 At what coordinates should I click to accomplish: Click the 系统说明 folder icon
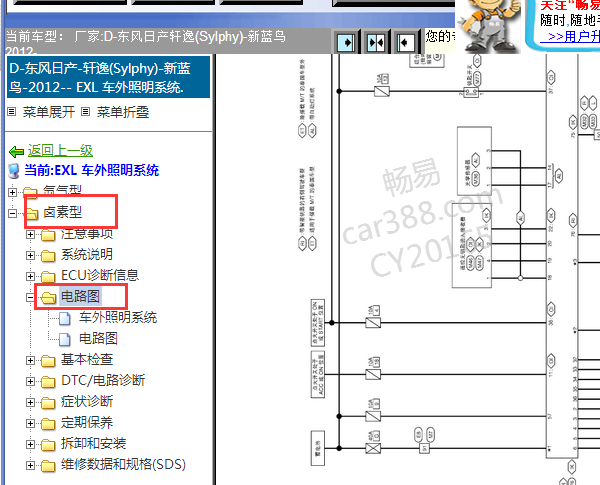(48, 255)
